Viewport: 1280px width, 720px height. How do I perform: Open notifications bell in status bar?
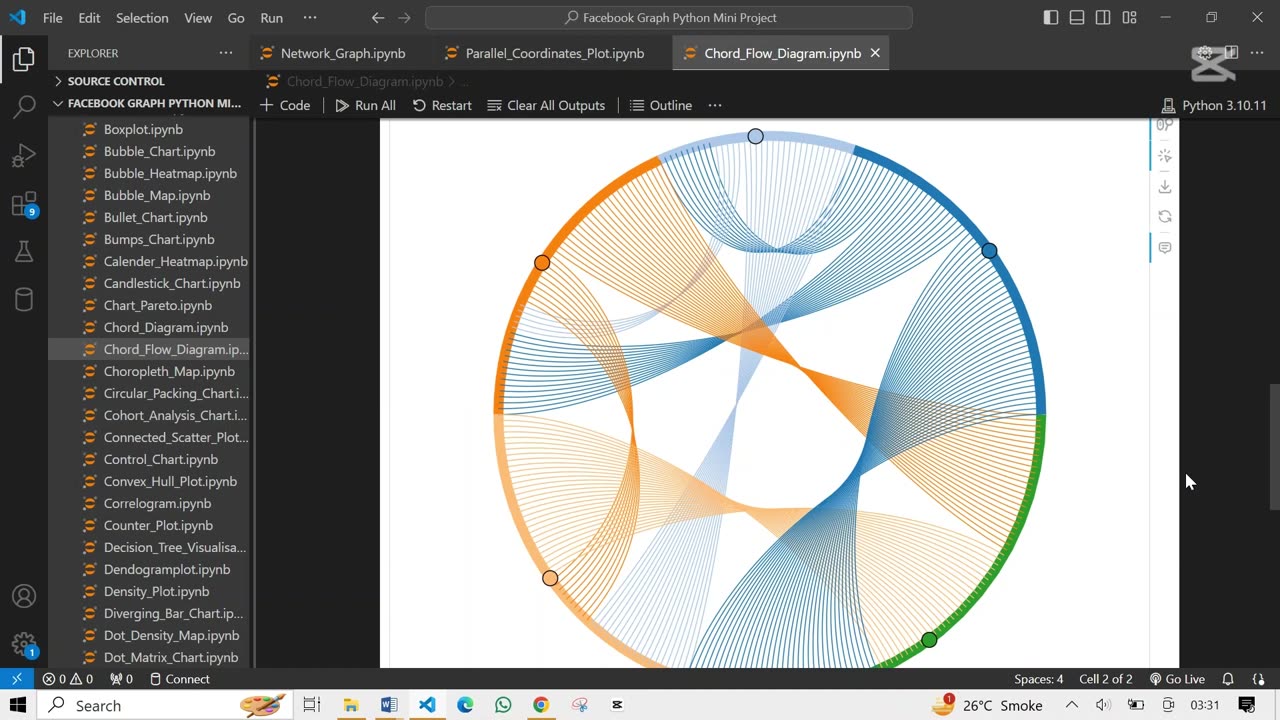click(x=1228, y=679)
